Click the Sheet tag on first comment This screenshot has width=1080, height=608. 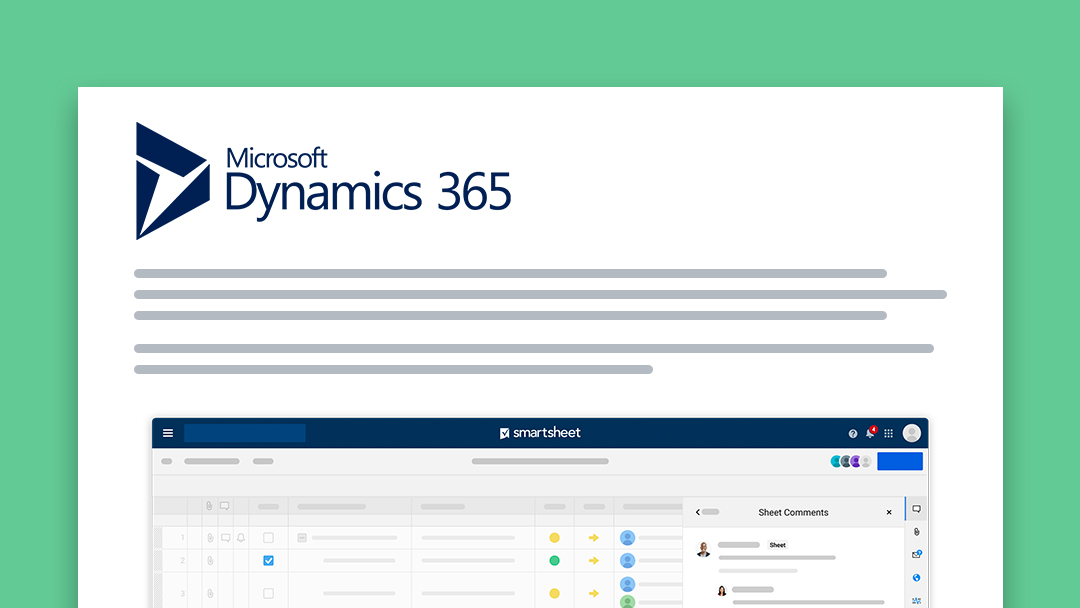pos(778,545)
